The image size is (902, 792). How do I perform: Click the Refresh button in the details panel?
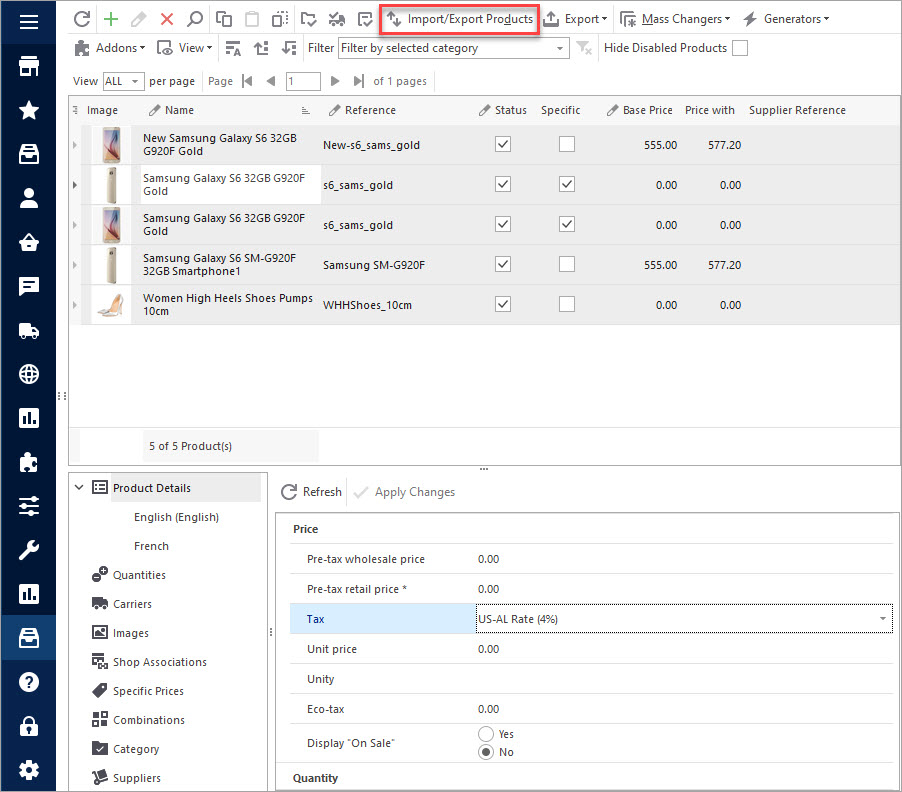(x=311, y=492)
